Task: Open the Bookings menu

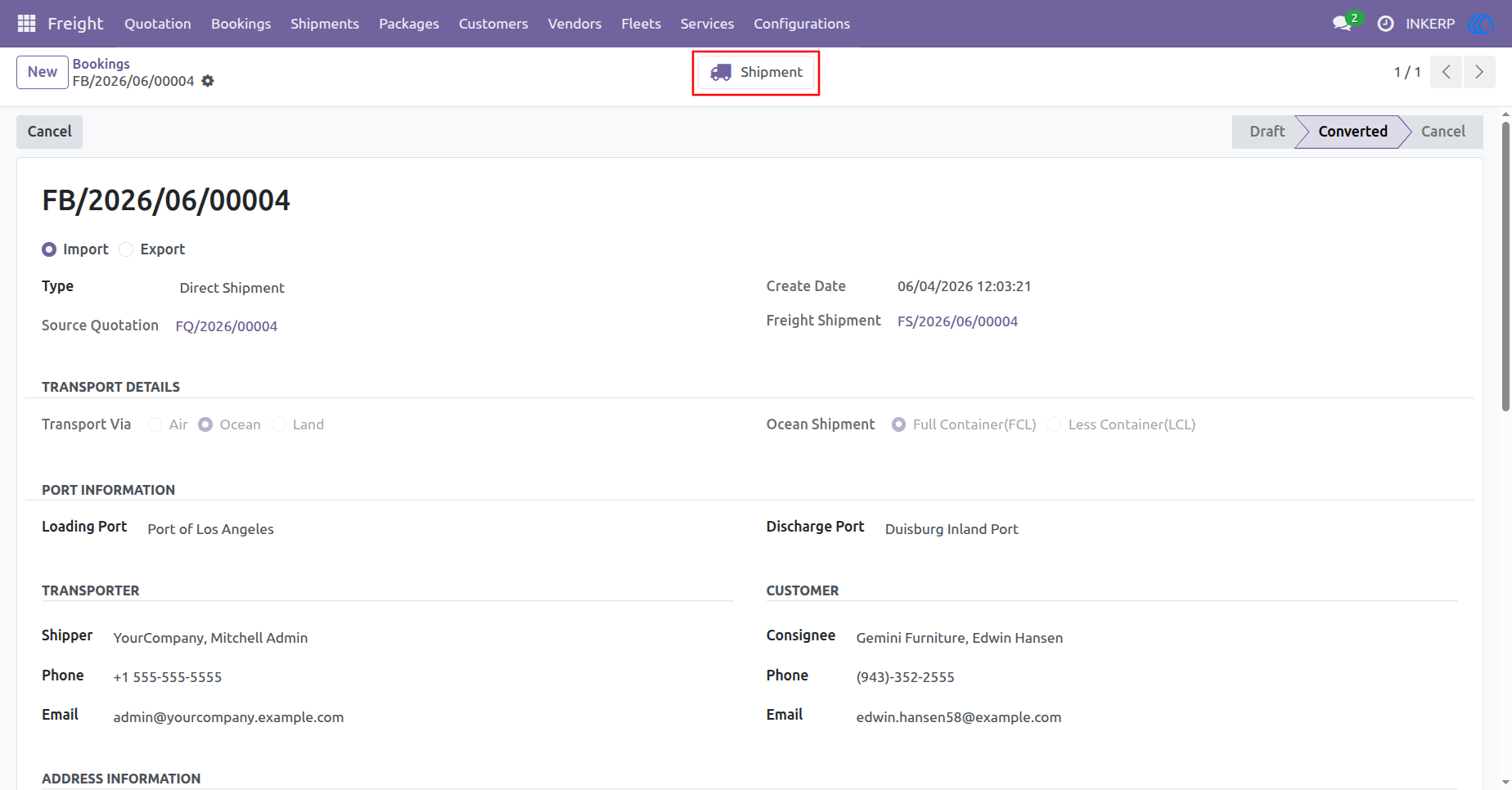Action: point(241,24)
